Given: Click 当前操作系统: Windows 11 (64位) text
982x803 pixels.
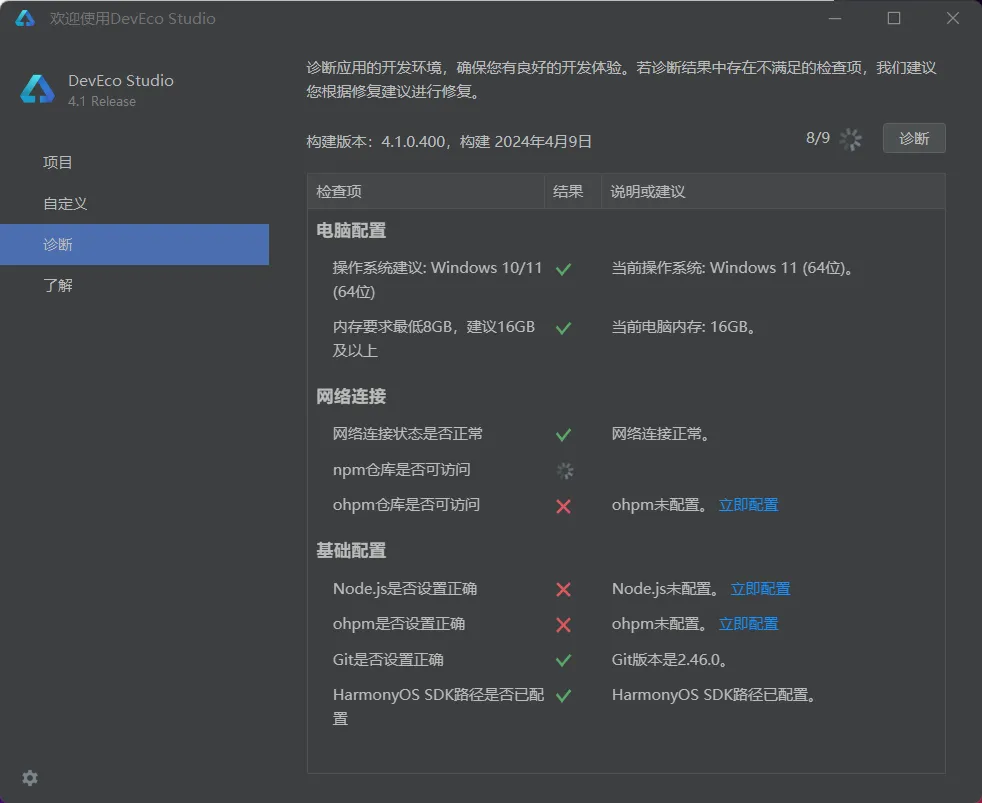Looking at the screenshot, I should 732,268.
